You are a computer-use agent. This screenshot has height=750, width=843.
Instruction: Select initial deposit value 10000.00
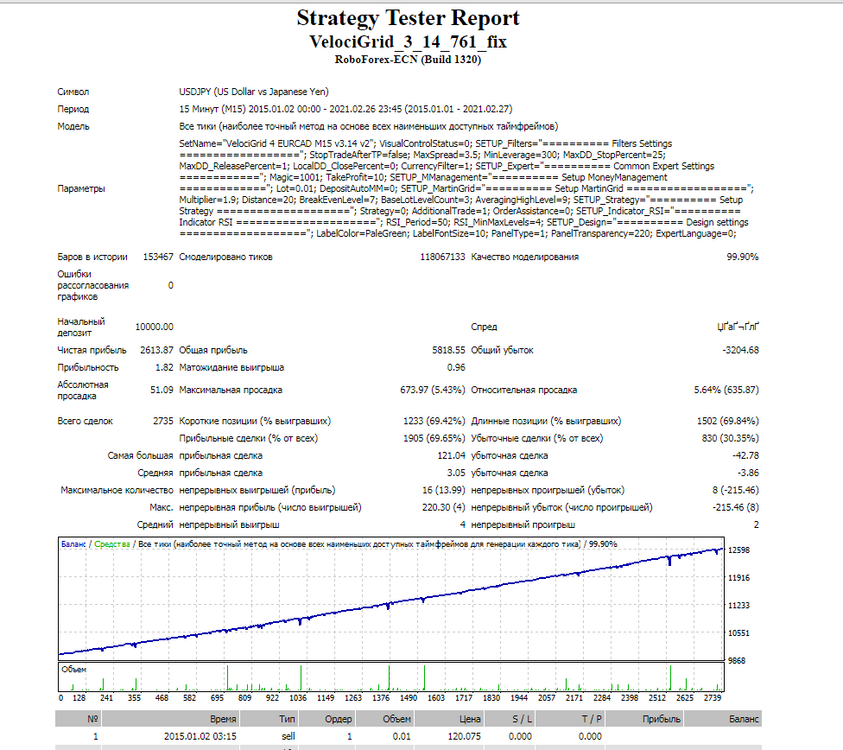pos(154,327)
